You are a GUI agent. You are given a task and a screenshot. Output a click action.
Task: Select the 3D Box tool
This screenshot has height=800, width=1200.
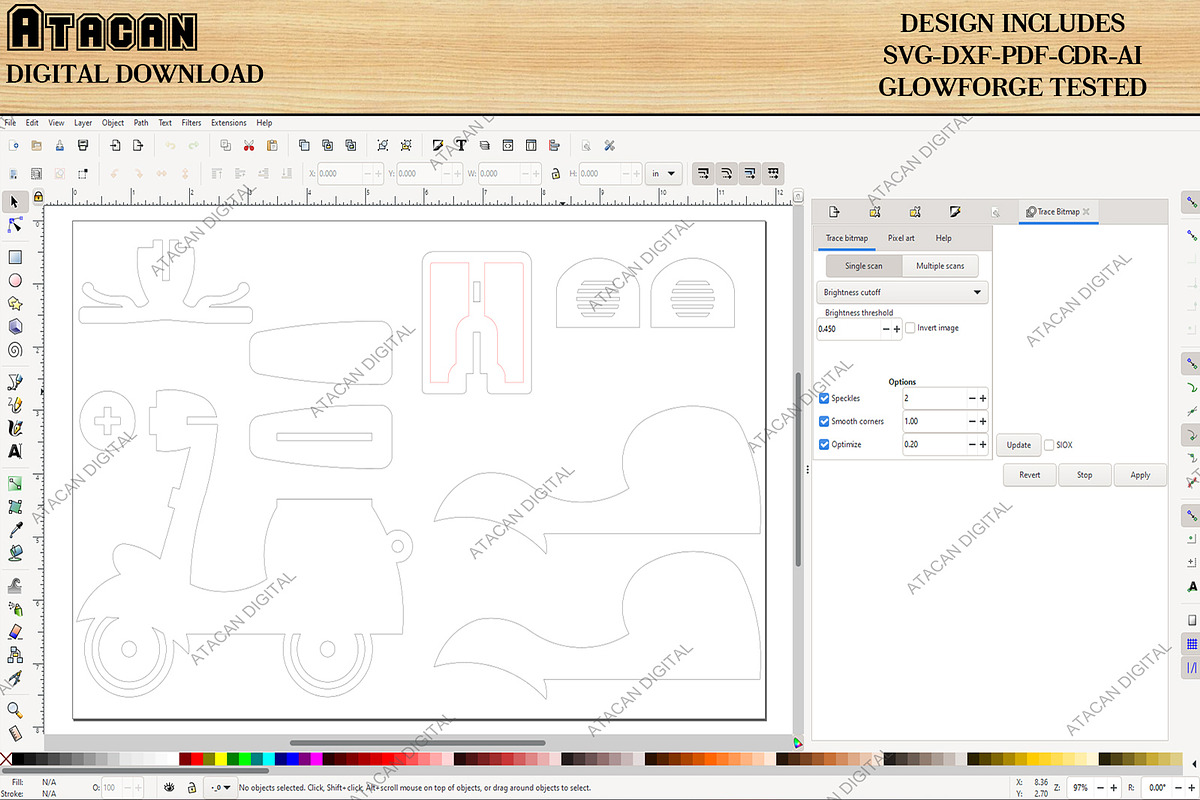15,326
